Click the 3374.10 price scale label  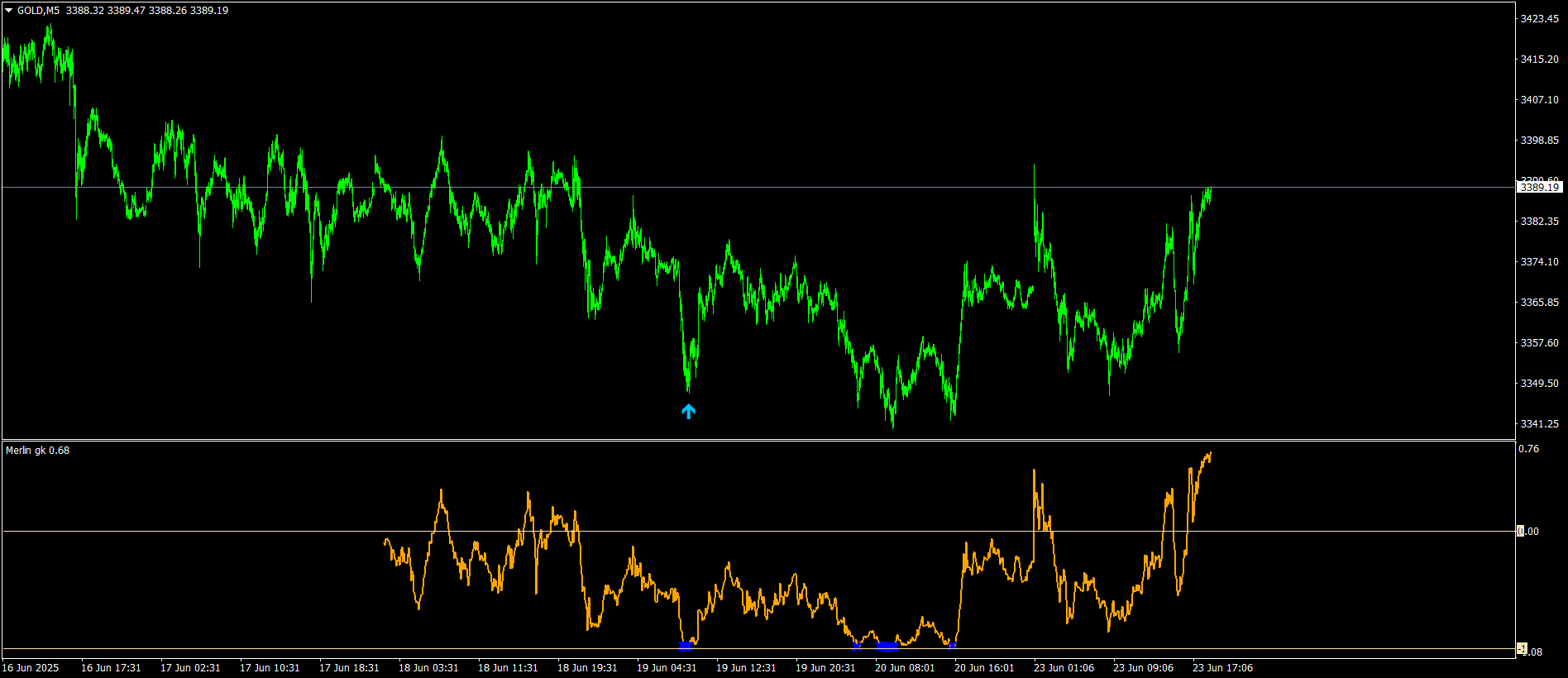pyautogui.click(x=1540, y=262)
